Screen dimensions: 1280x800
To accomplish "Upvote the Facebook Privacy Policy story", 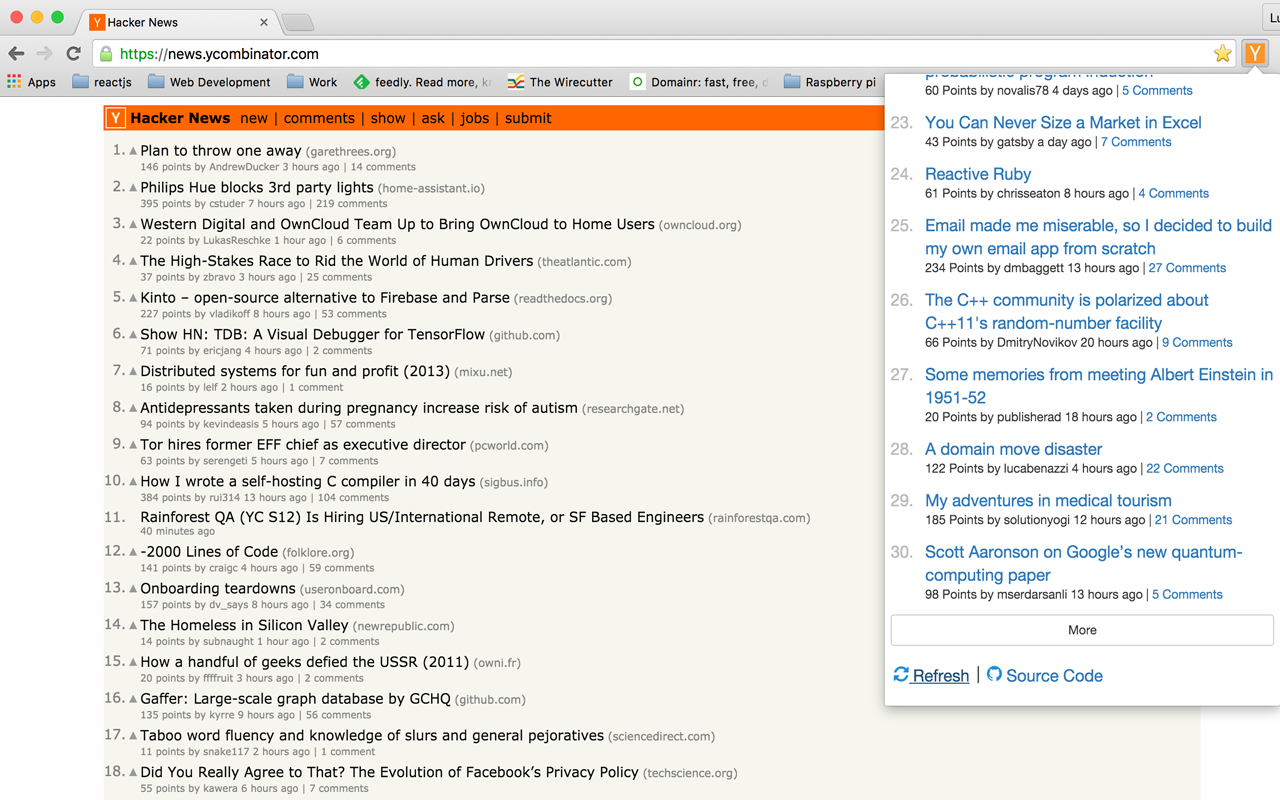I will [133, 773].
